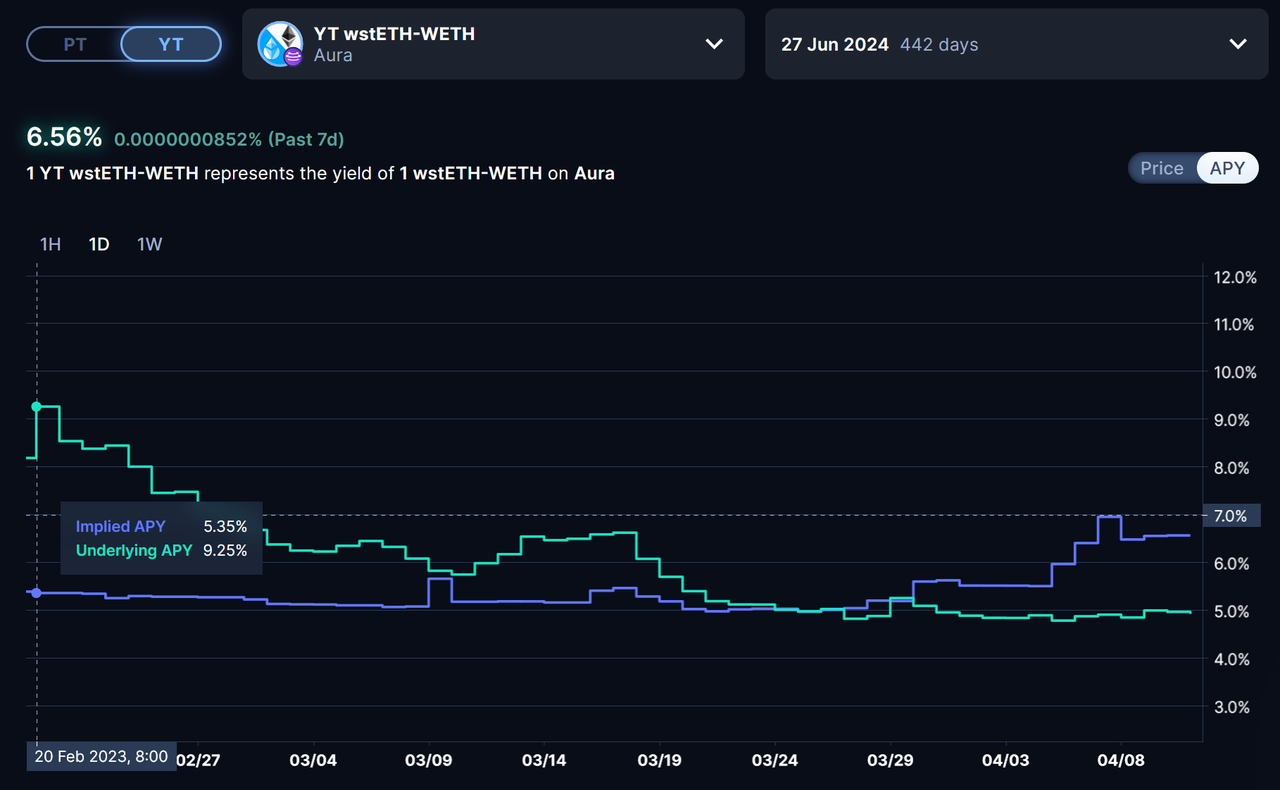Choose the 1D chart interval
The height and width of the screenshot is (790, 1280).
(99, 244)
